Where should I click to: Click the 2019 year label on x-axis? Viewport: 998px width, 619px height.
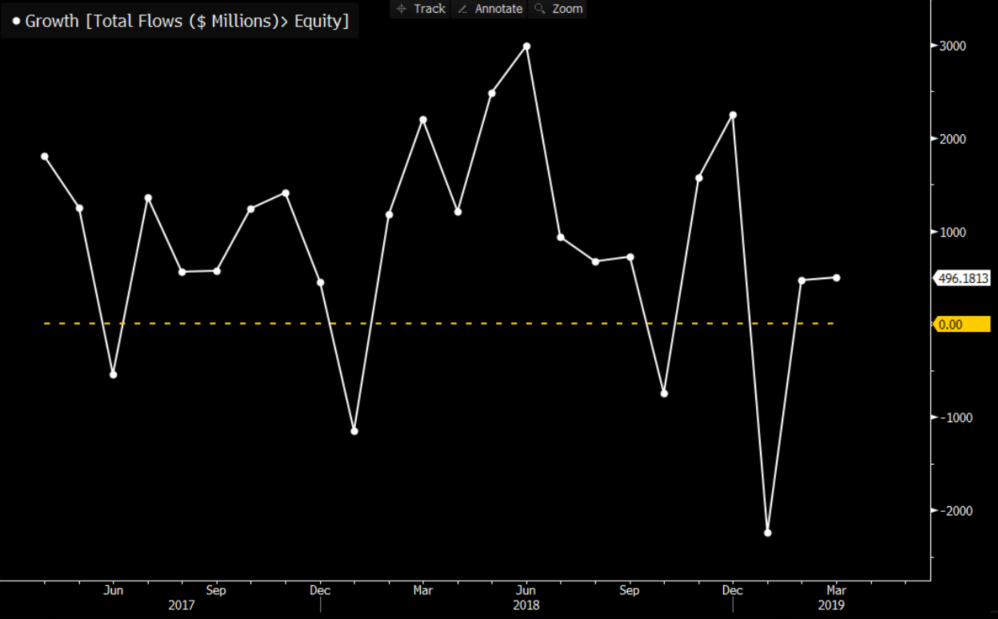831,605
